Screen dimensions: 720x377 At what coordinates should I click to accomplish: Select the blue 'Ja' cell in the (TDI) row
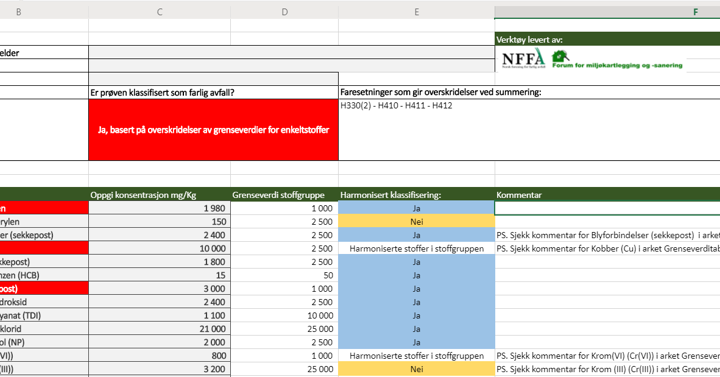pos(416,315)
